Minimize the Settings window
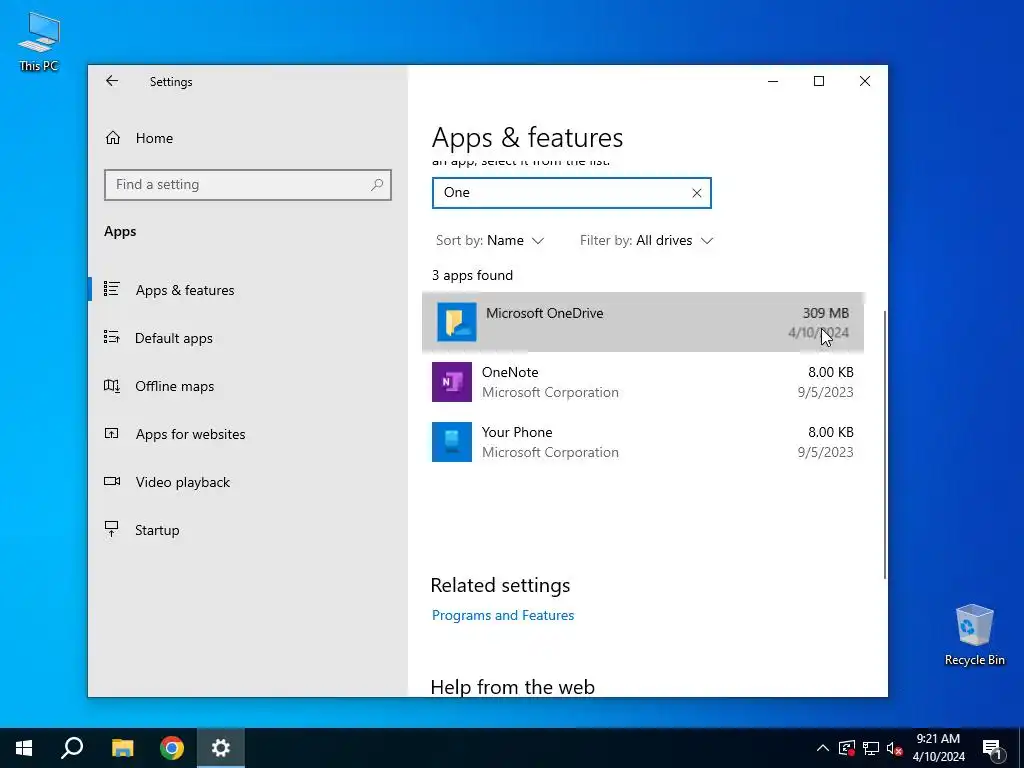This screenshot has height=768, width=1024. [x=773, y=81]
